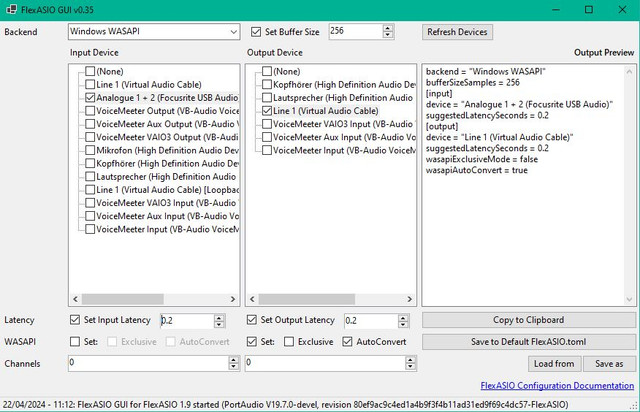Disable the output WASAPI Set checkbox
This screenshot has width=640, height=412.
point(252,342)
